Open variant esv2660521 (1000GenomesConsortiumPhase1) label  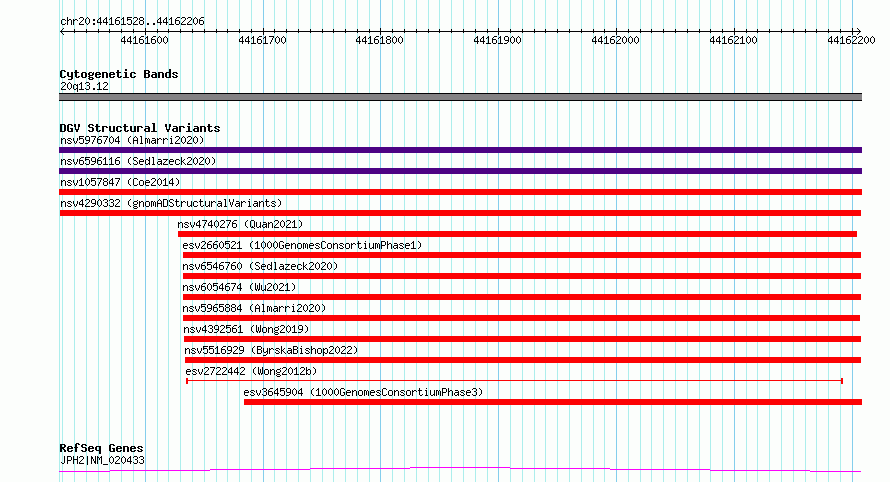(x=302, y=245)
